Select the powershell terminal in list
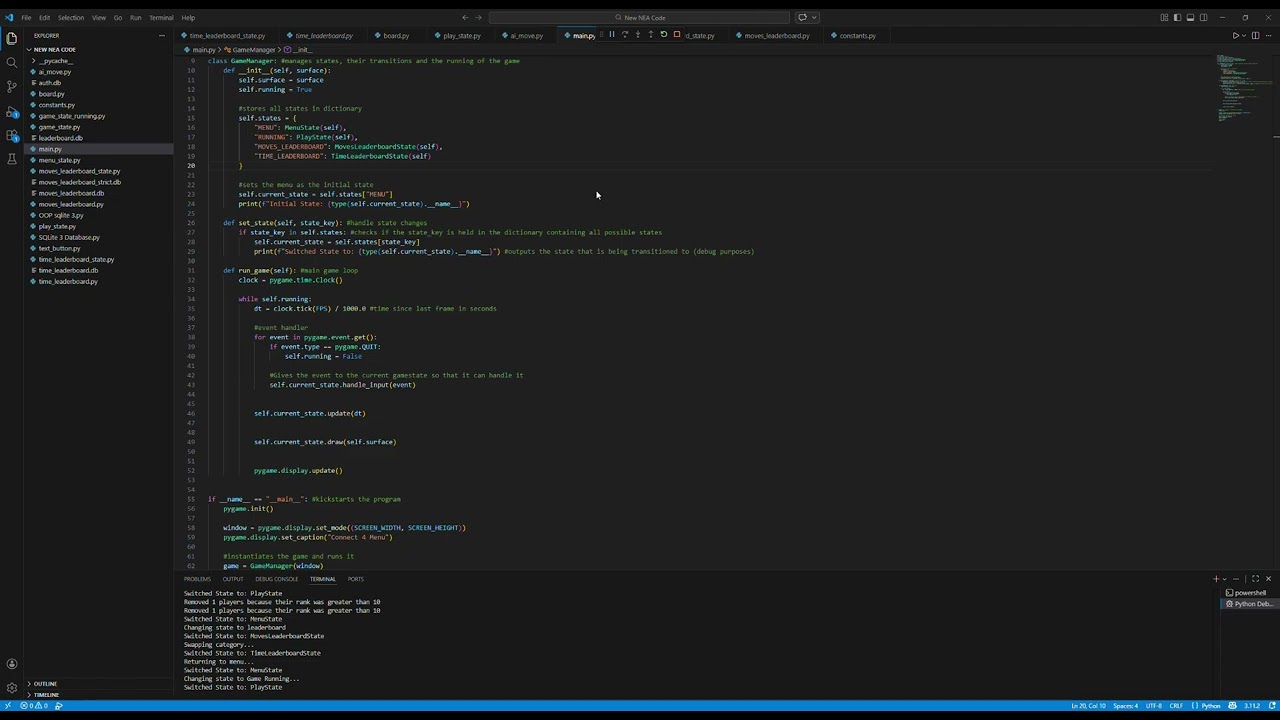 click(1249, 593)
